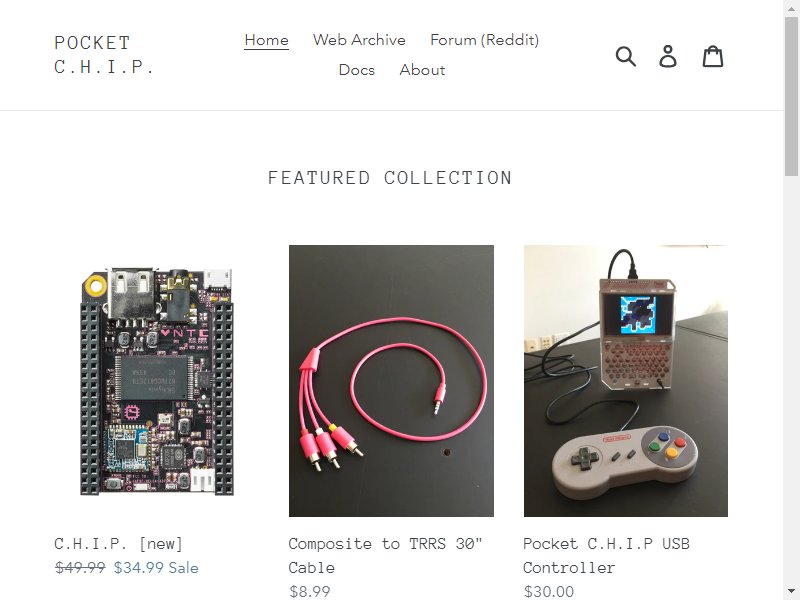Go to the Web Archive page
The image size is (800, 600).
(359, 40)
